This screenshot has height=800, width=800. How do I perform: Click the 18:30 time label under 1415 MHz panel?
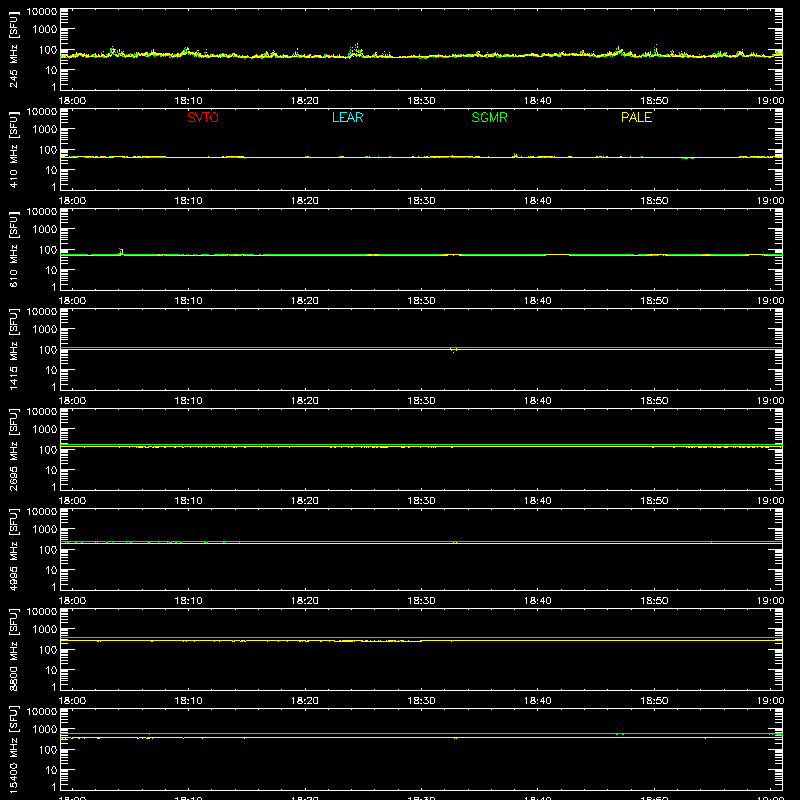click(x=421, y=401)
